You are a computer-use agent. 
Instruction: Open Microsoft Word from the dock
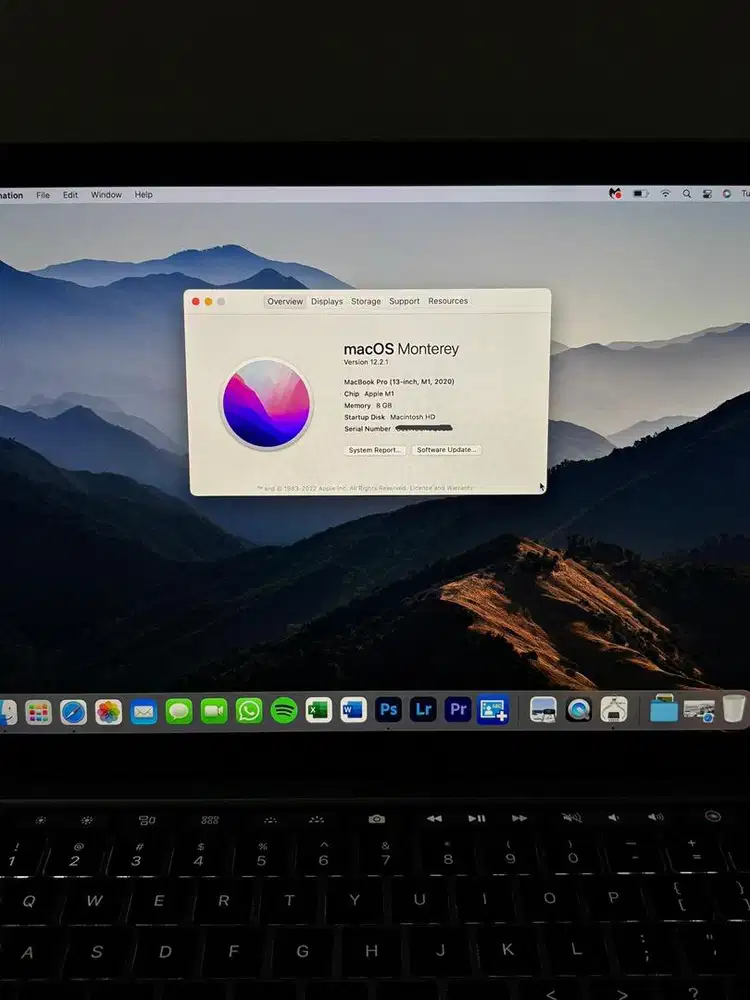click(353, 710)
